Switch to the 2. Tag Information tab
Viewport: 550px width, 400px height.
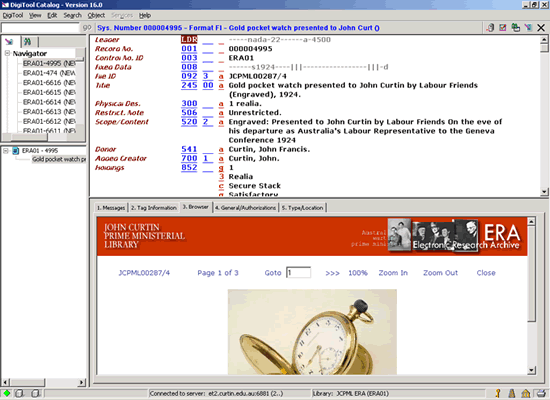154,208
